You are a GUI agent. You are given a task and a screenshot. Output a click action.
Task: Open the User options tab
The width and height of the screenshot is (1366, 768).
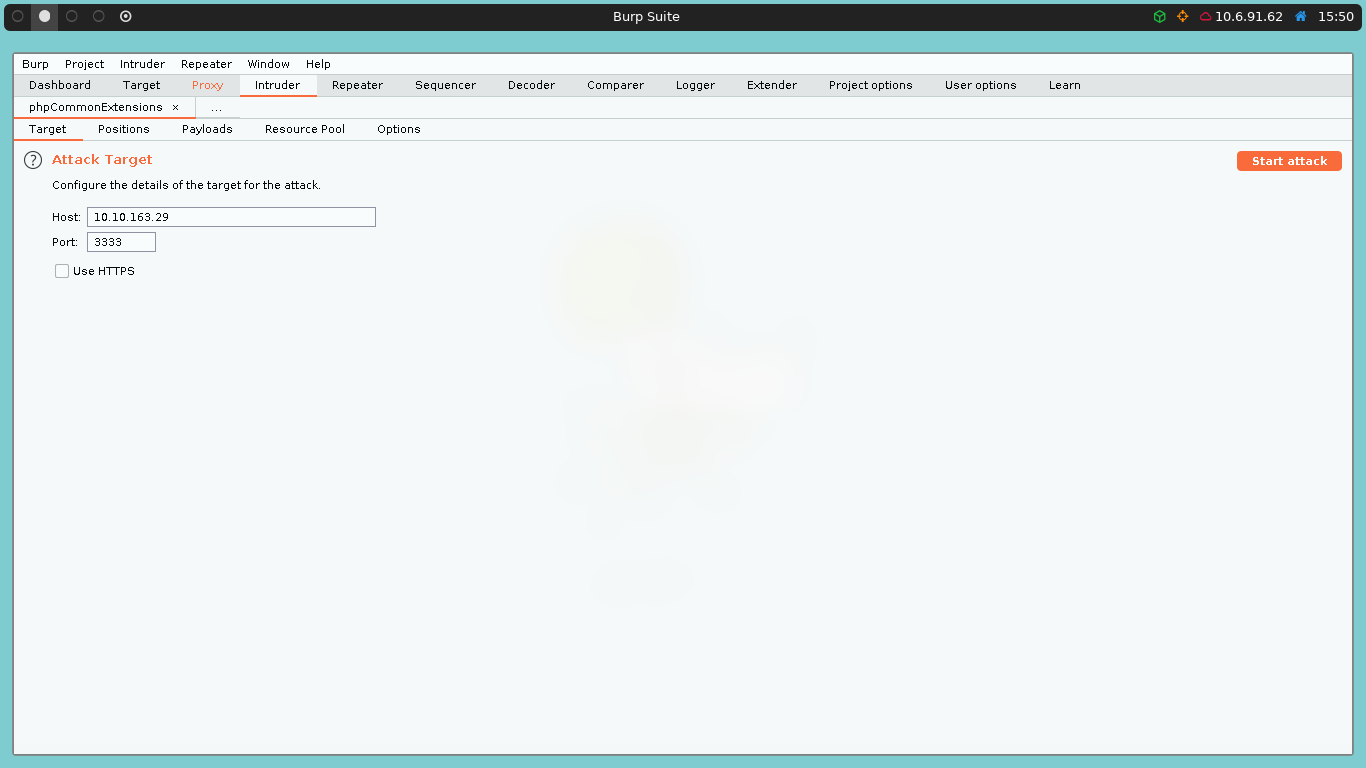(x=980, y=85)
